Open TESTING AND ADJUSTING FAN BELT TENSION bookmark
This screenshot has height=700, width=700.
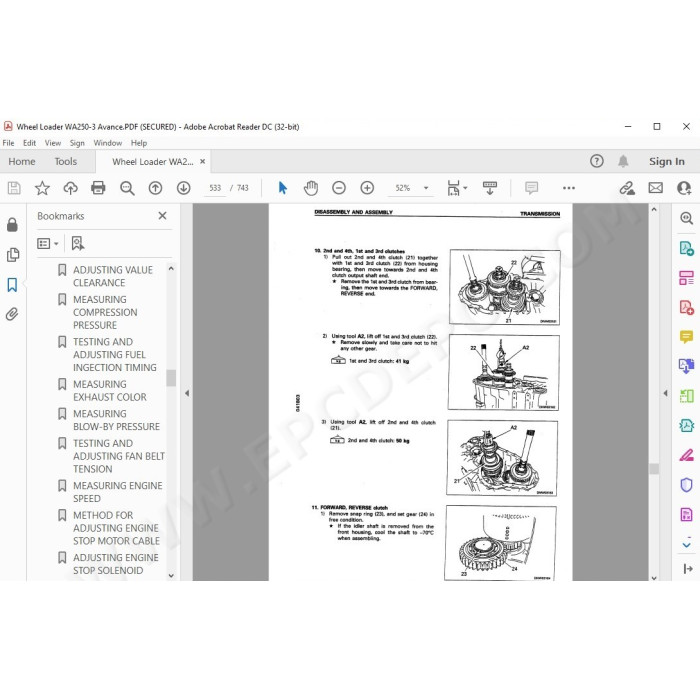(119, 456)
